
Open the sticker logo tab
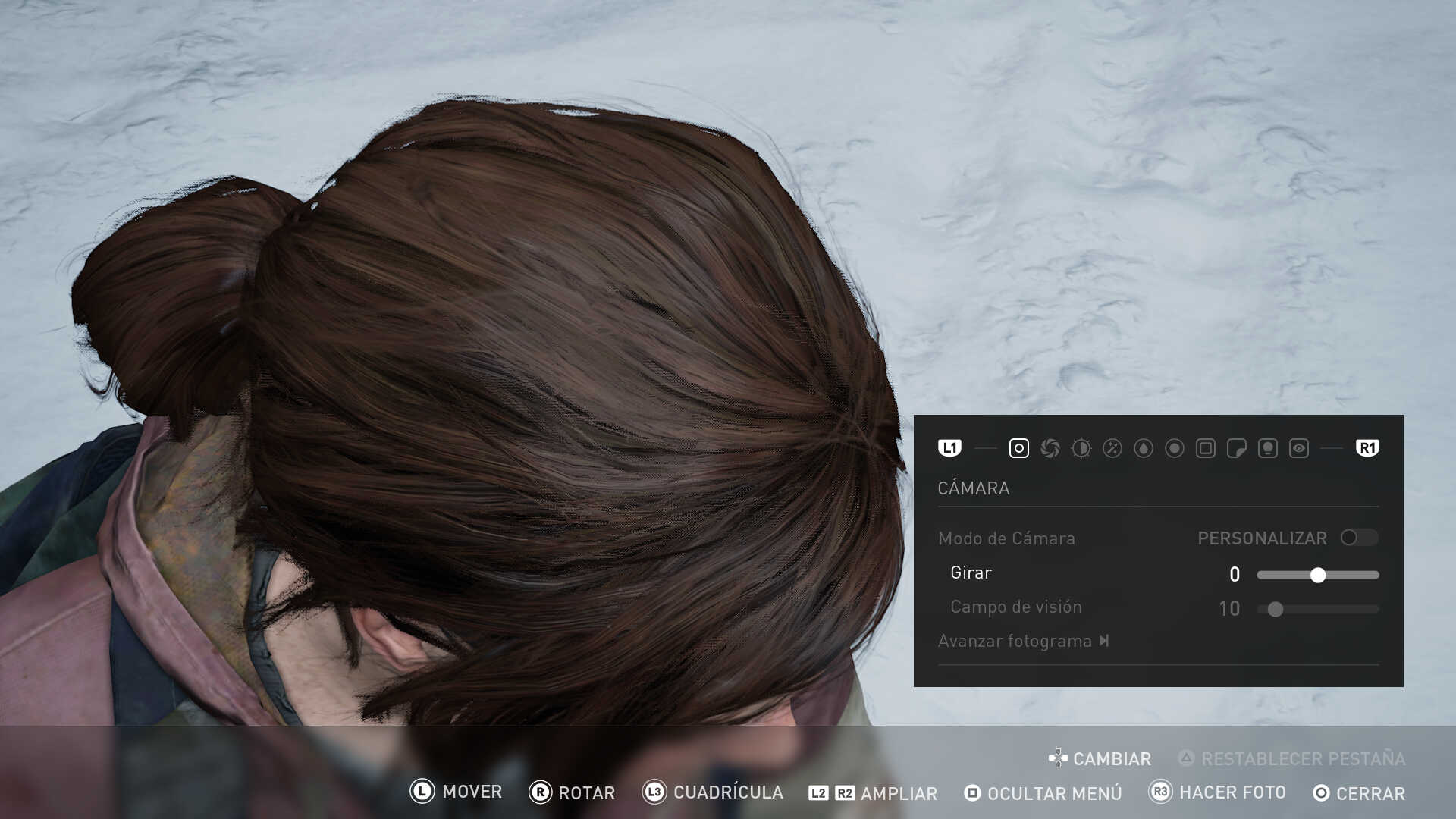pyautogui.click(x=1237, y=448)
